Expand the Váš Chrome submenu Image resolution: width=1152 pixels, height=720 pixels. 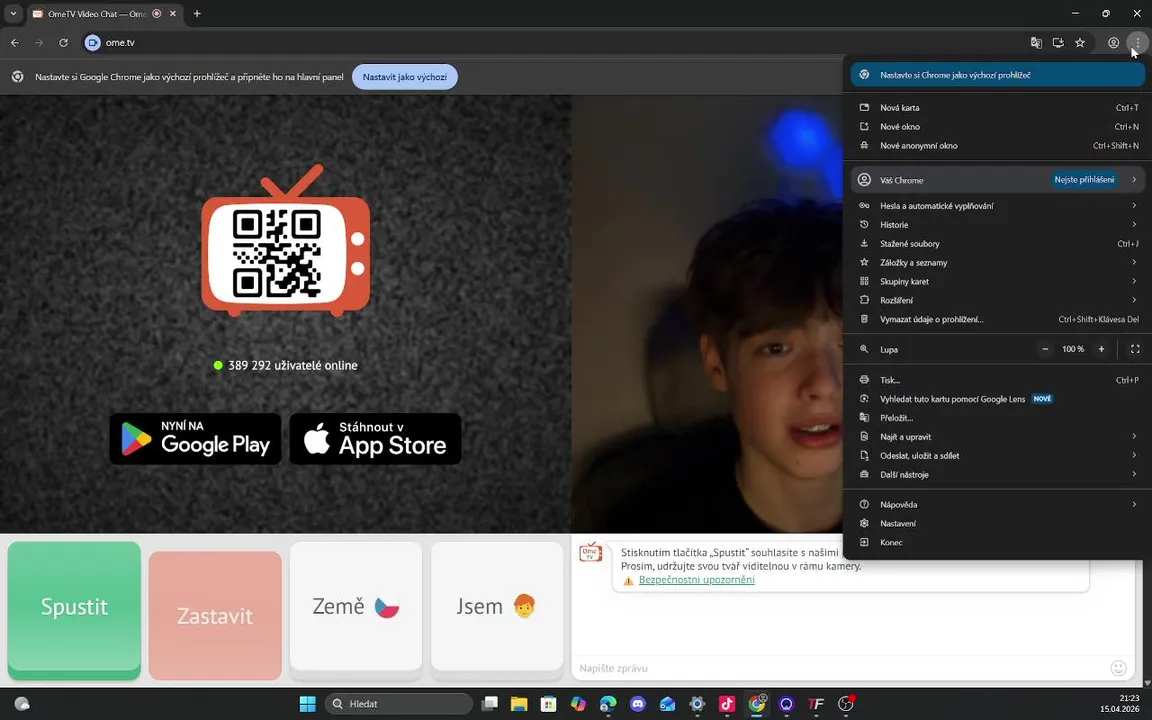997,180
